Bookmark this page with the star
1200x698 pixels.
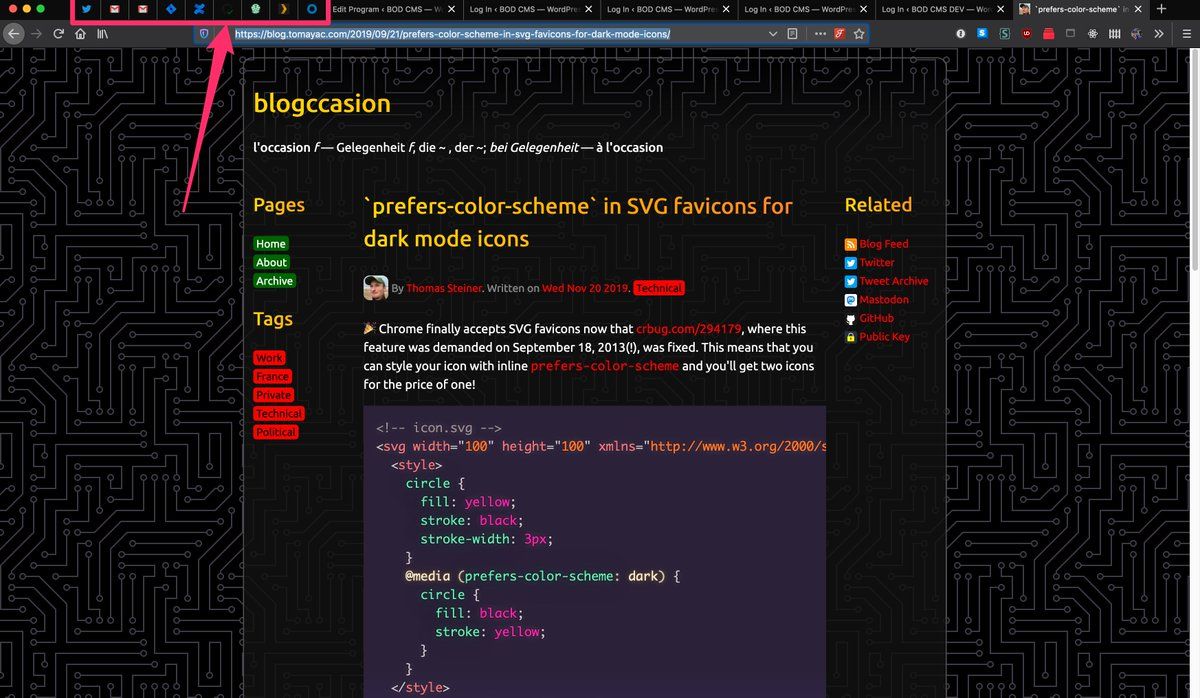[x=858, y=33]
